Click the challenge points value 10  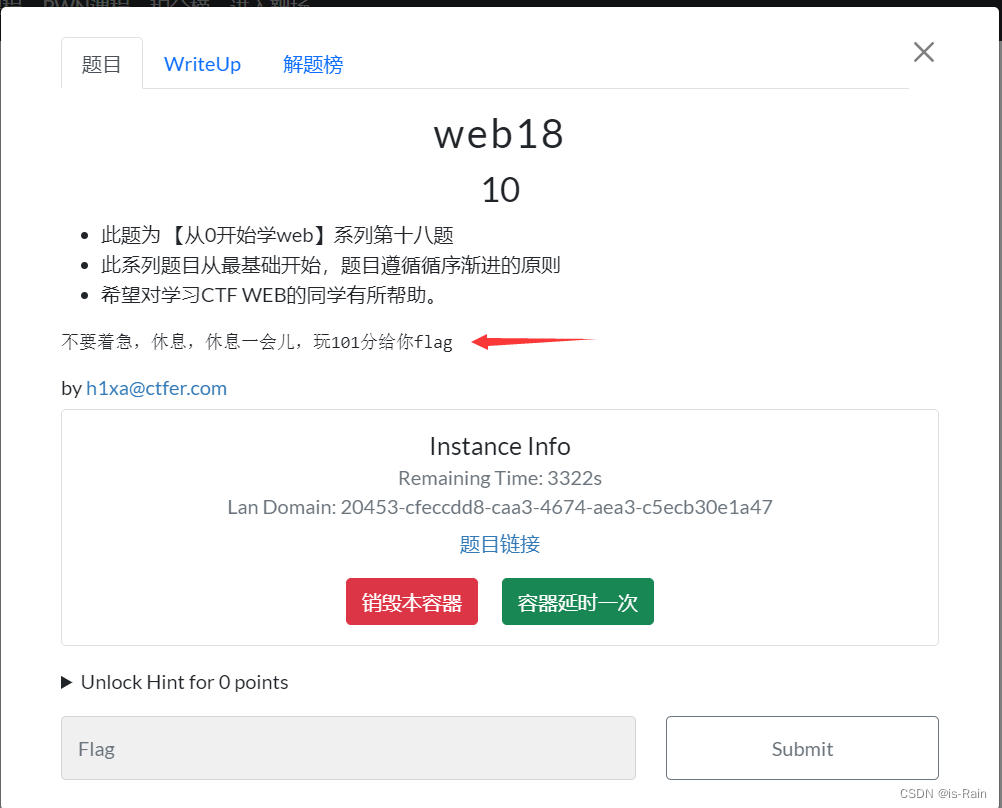(499, 189)
